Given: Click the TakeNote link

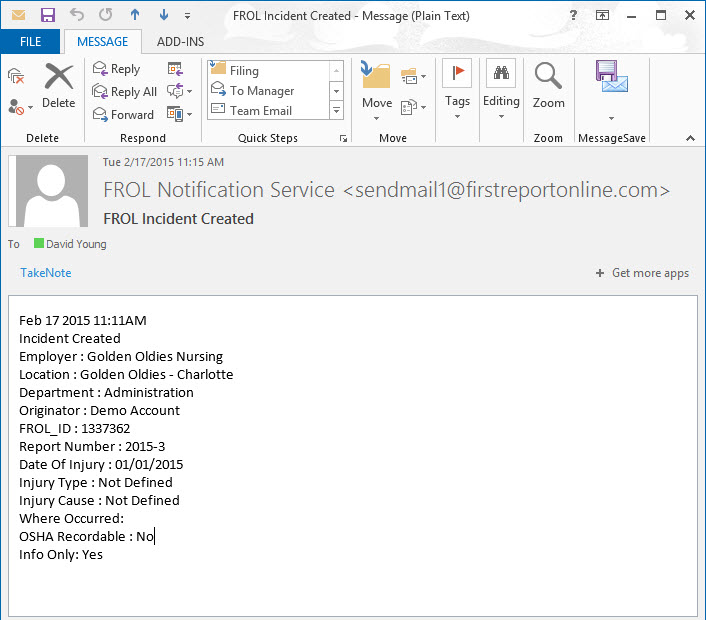Looking at the screenshot, I should pos(46,273).
